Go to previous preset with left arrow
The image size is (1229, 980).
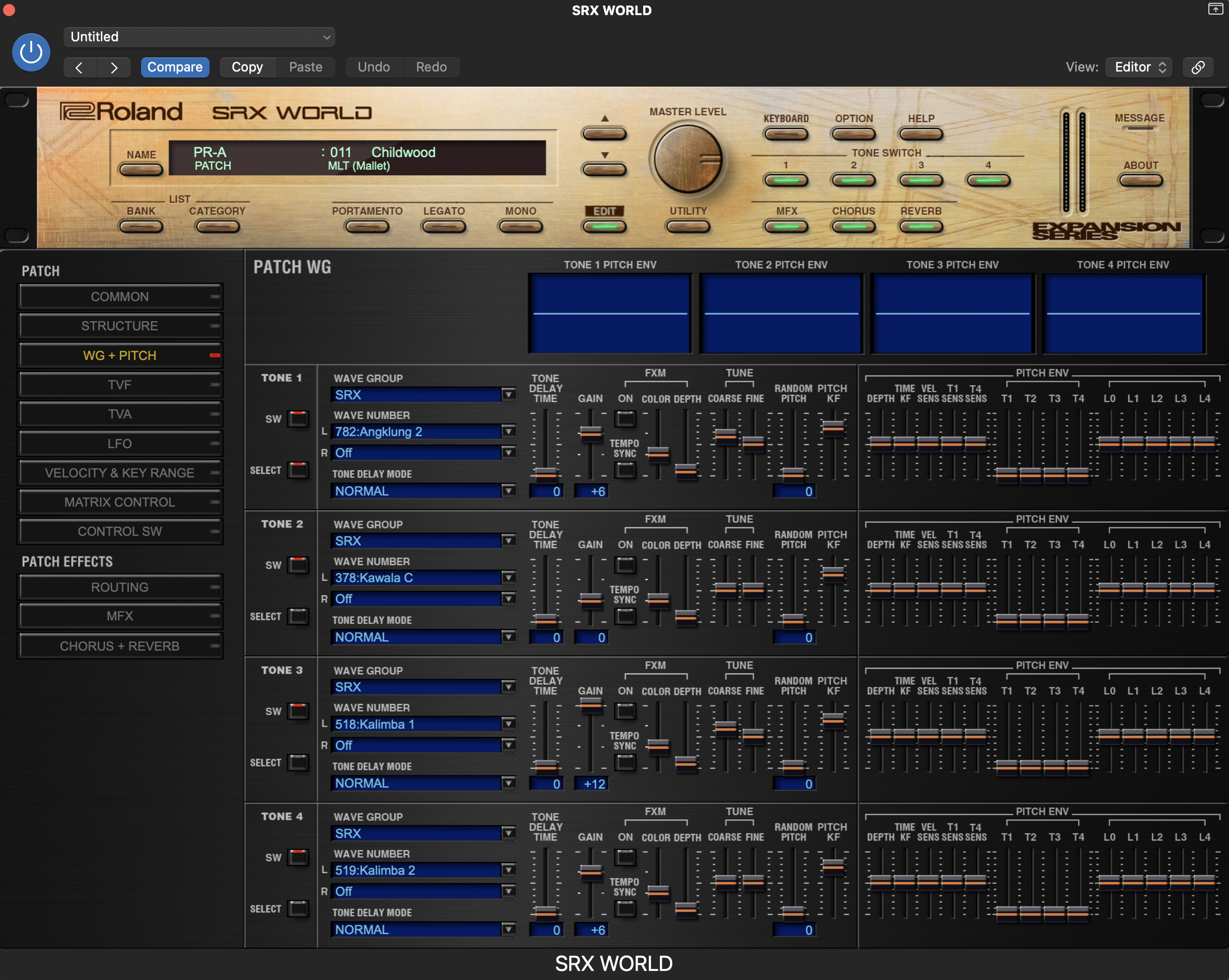(80, 67)
